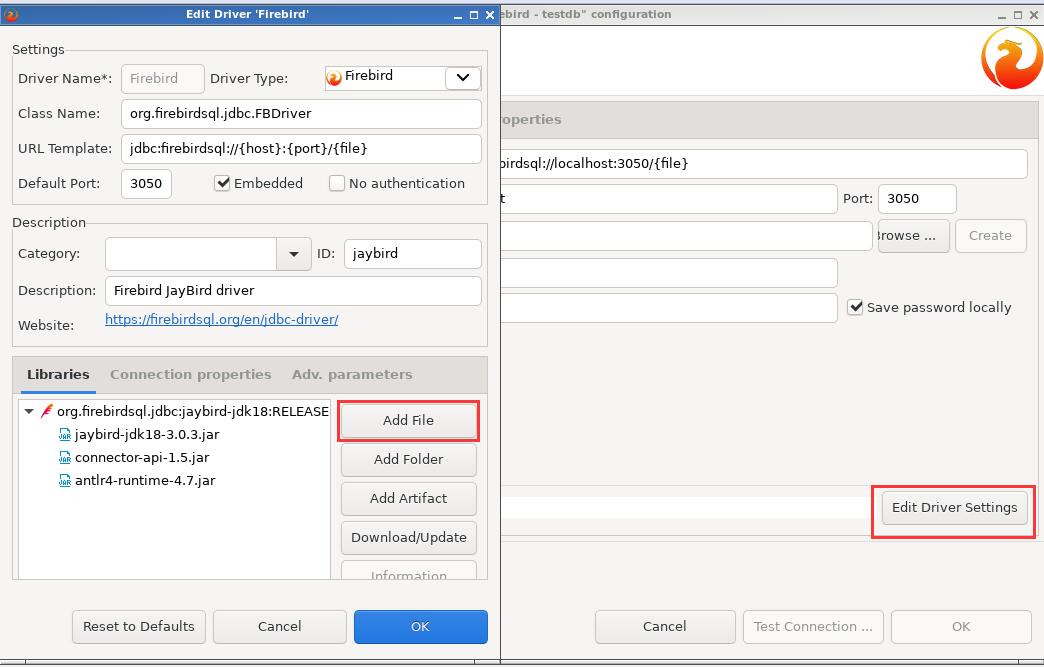Screen dimensions: 1044x667
Task: Click the grayed OK button in the configuration window
Action: (x=961, y=626)
